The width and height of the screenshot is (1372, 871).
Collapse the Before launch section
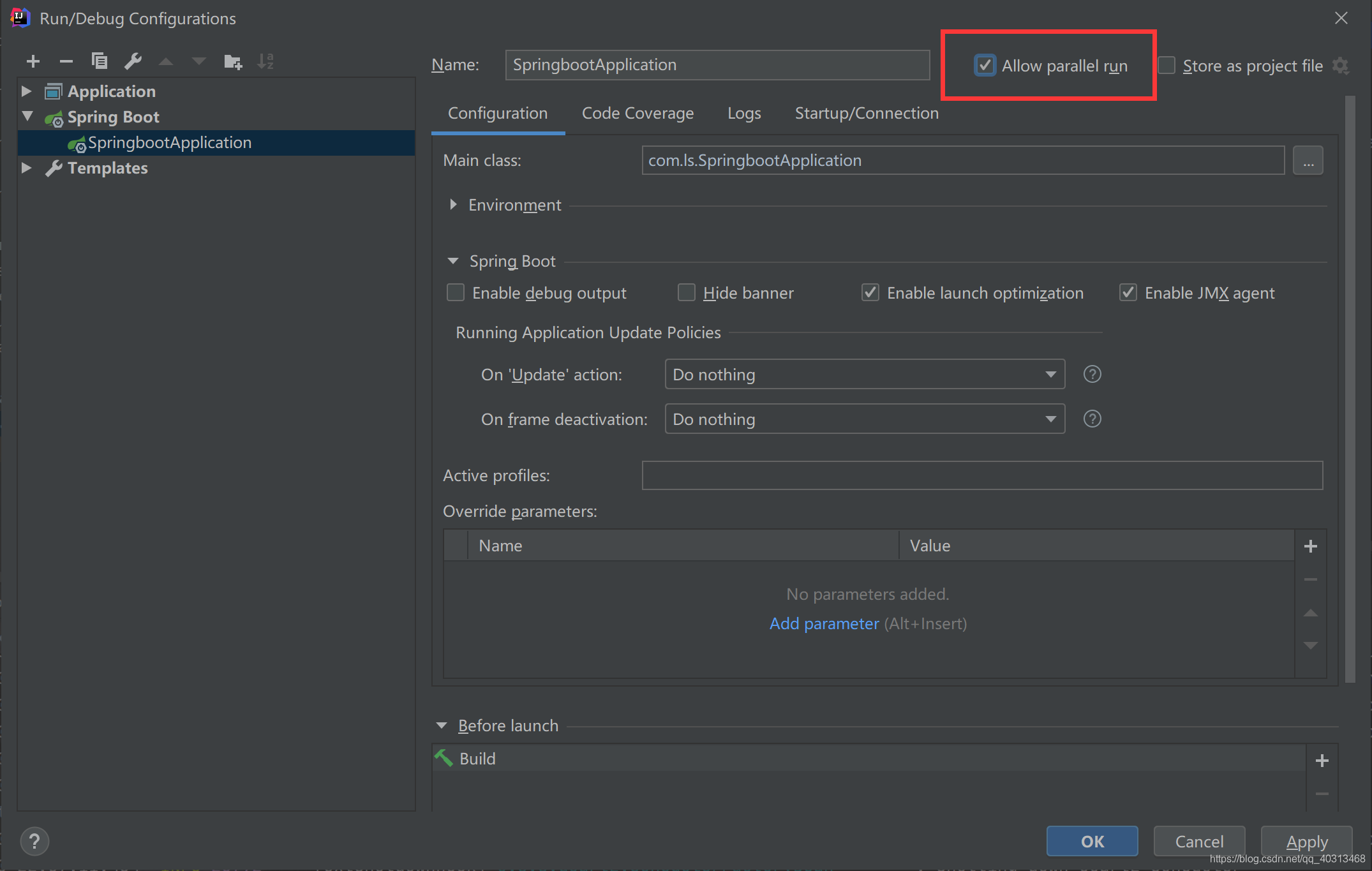[x=442, y=726]
